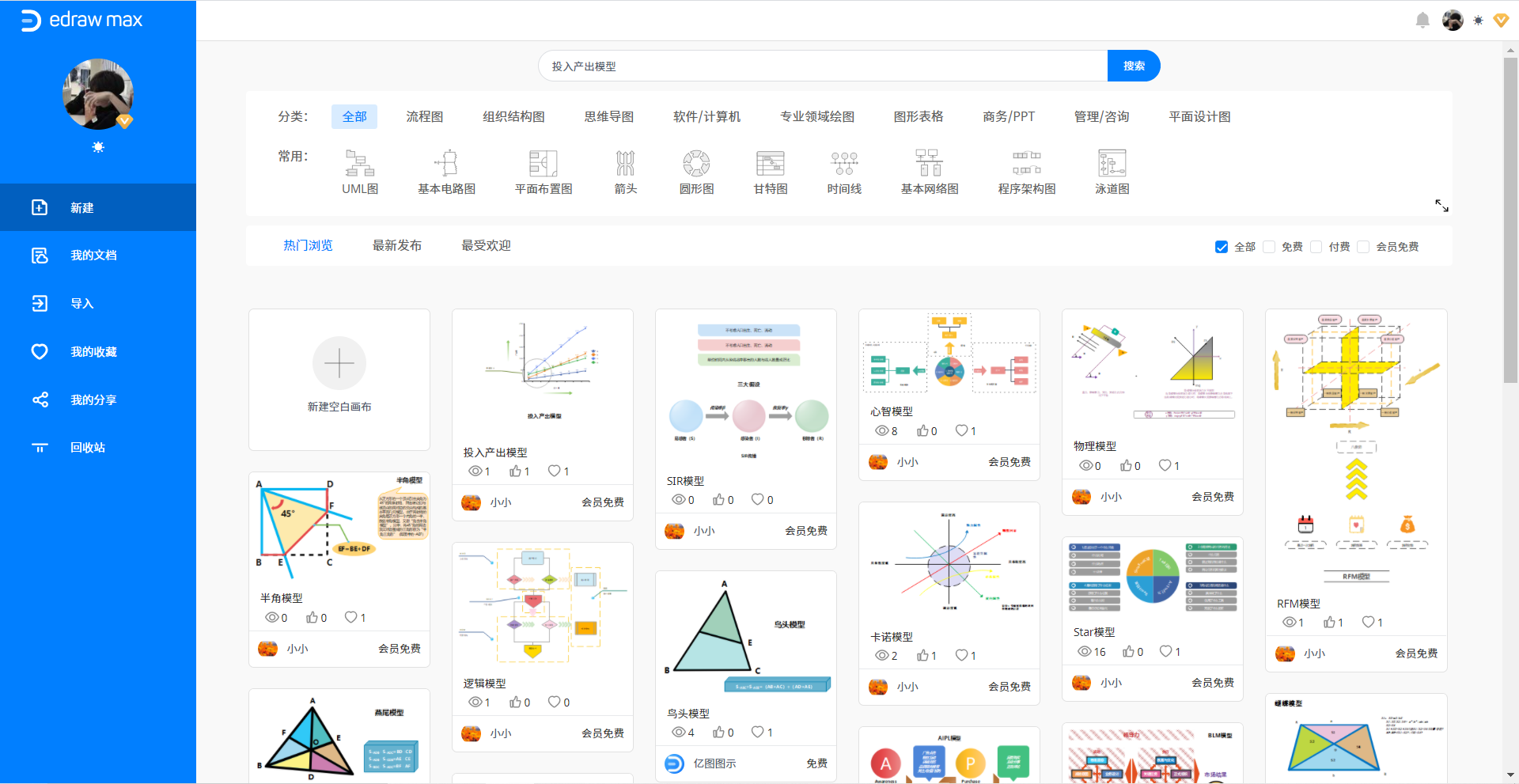Click the vertical scrollbar thumb
Image resolution: width=1519 pixels, height=784 pixels.
click(1510, 220)
